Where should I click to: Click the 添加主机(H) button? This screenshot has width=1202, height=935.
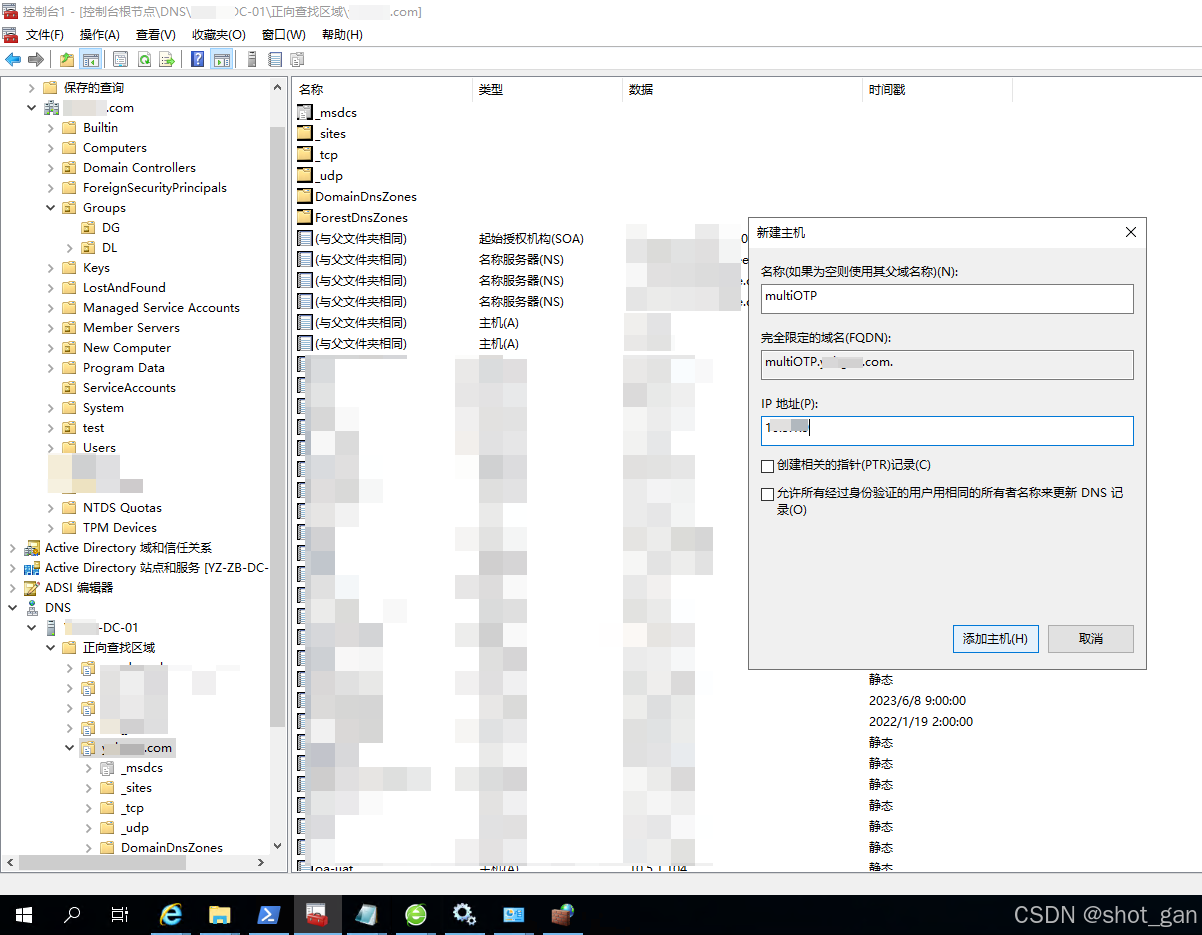[996, 639]
